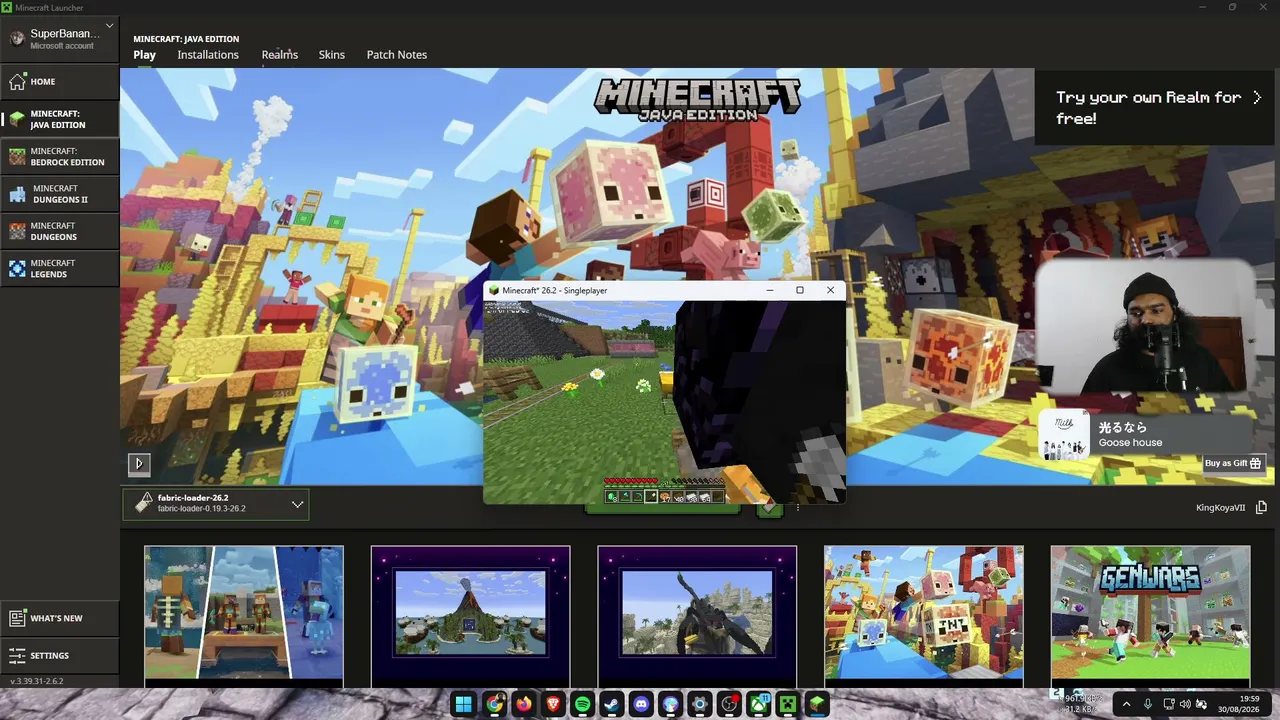The image size is (1280, 720).
Task: Select Minecraft: Java Edition in the sidebar
Action: pos(60,119)
